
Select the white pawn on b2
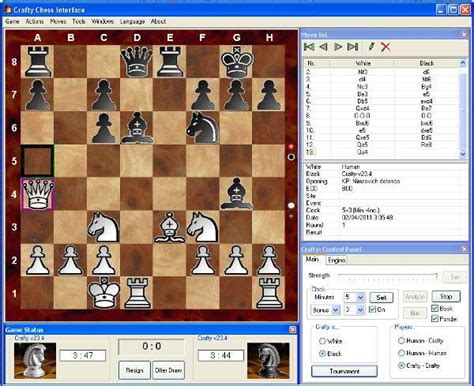click(70, 260)
